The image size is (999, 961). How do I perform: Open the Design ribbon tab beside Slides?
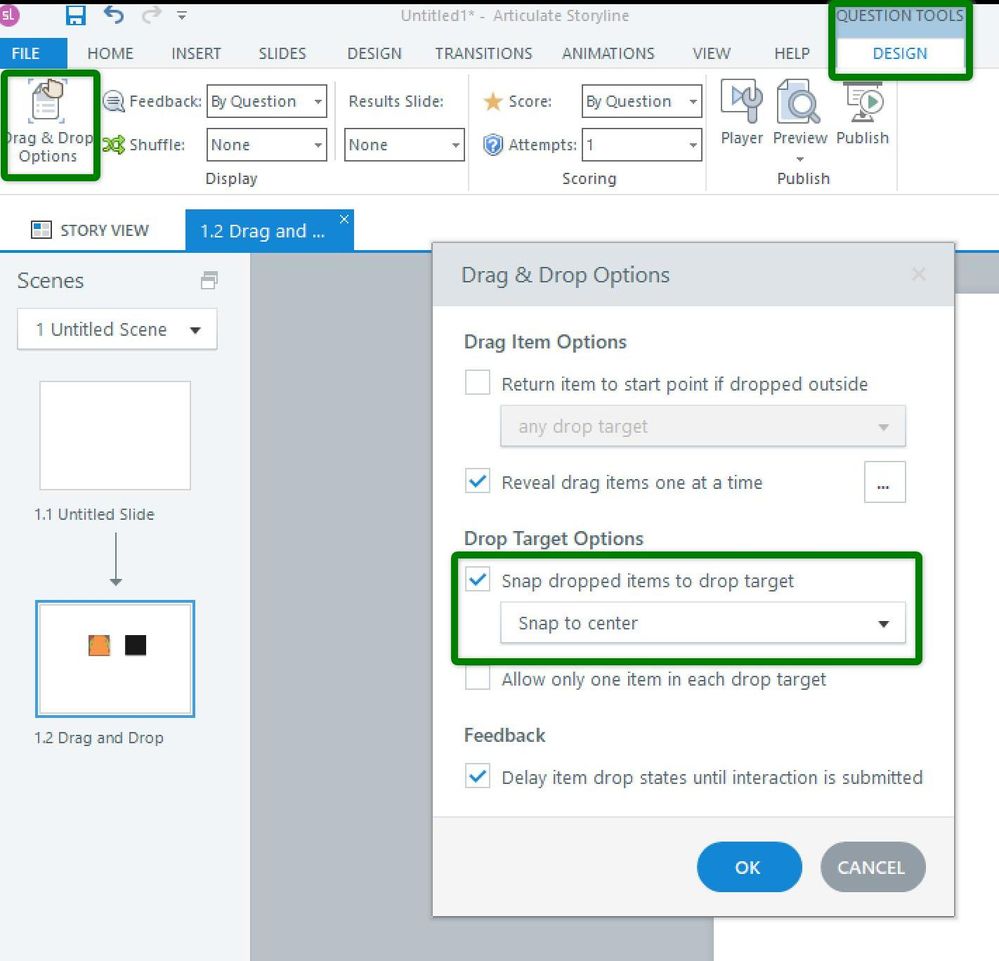375,54
